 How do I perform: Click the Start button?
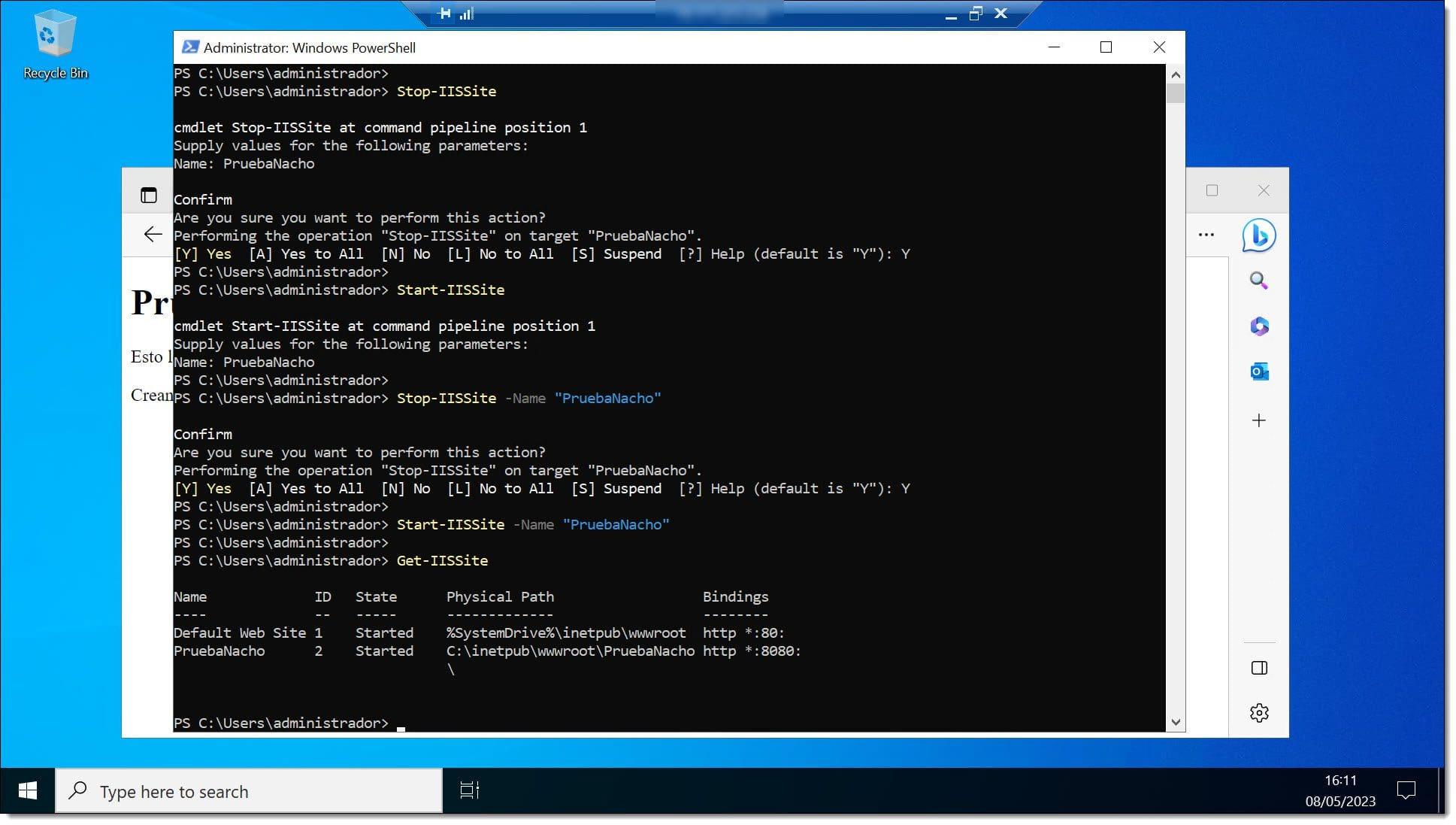(x=28, y=790)
